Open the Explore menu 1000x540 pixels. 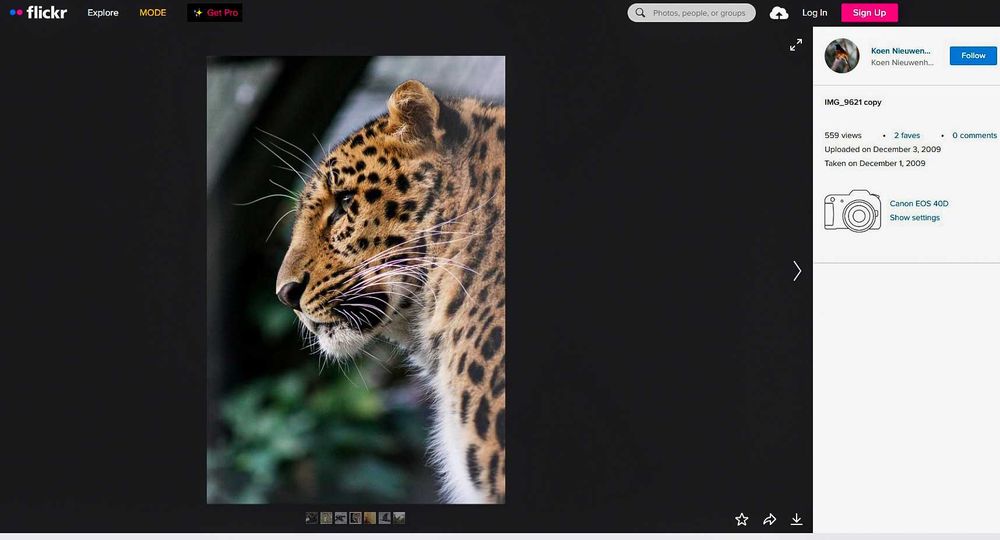(103, 13)
